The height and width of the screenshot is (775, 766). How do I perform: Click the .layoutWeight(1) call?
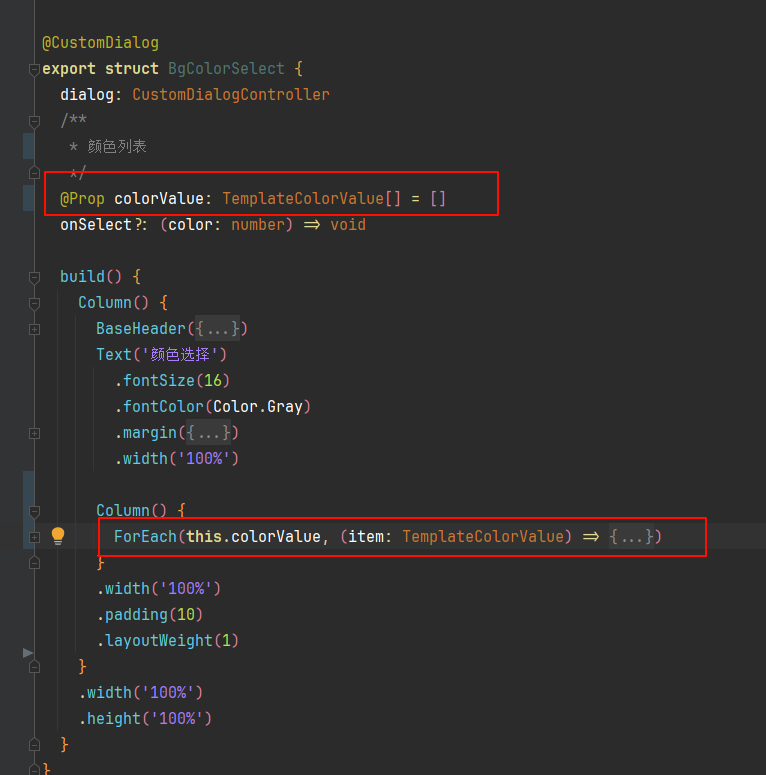pos(168,641)
